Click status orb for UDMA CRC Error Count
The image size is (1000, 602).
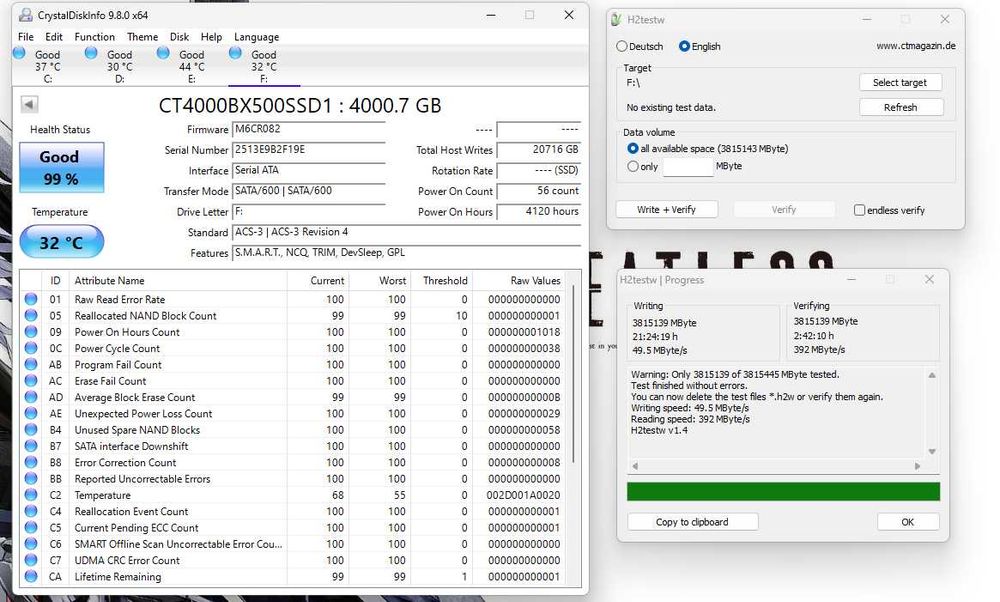pos(31,560)
